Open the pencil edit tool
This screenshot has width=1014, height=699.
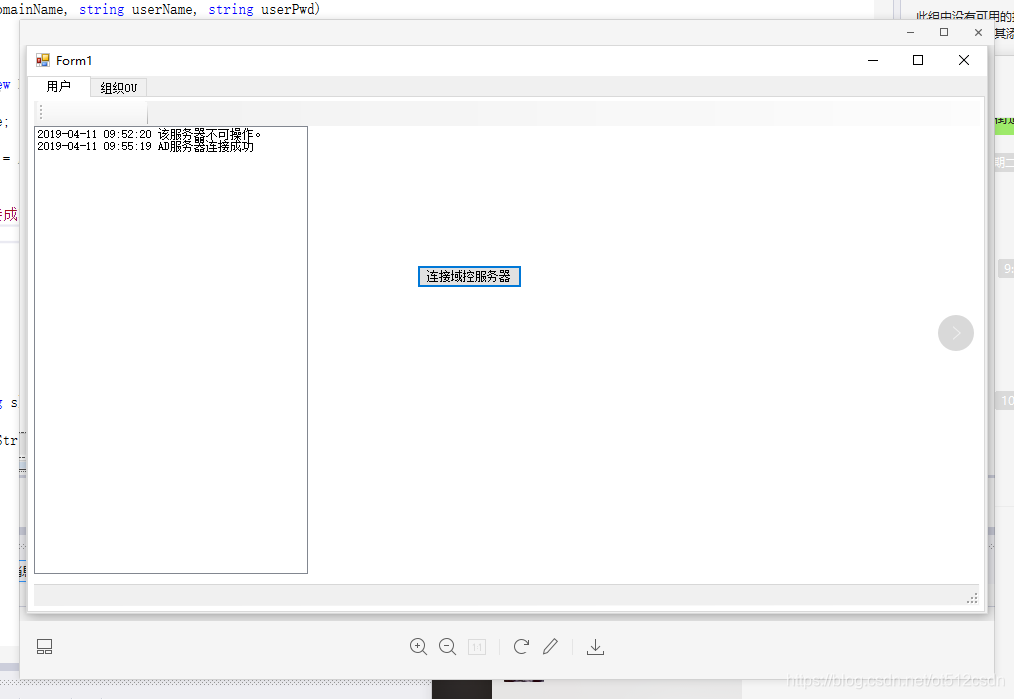tap(550, 647)
